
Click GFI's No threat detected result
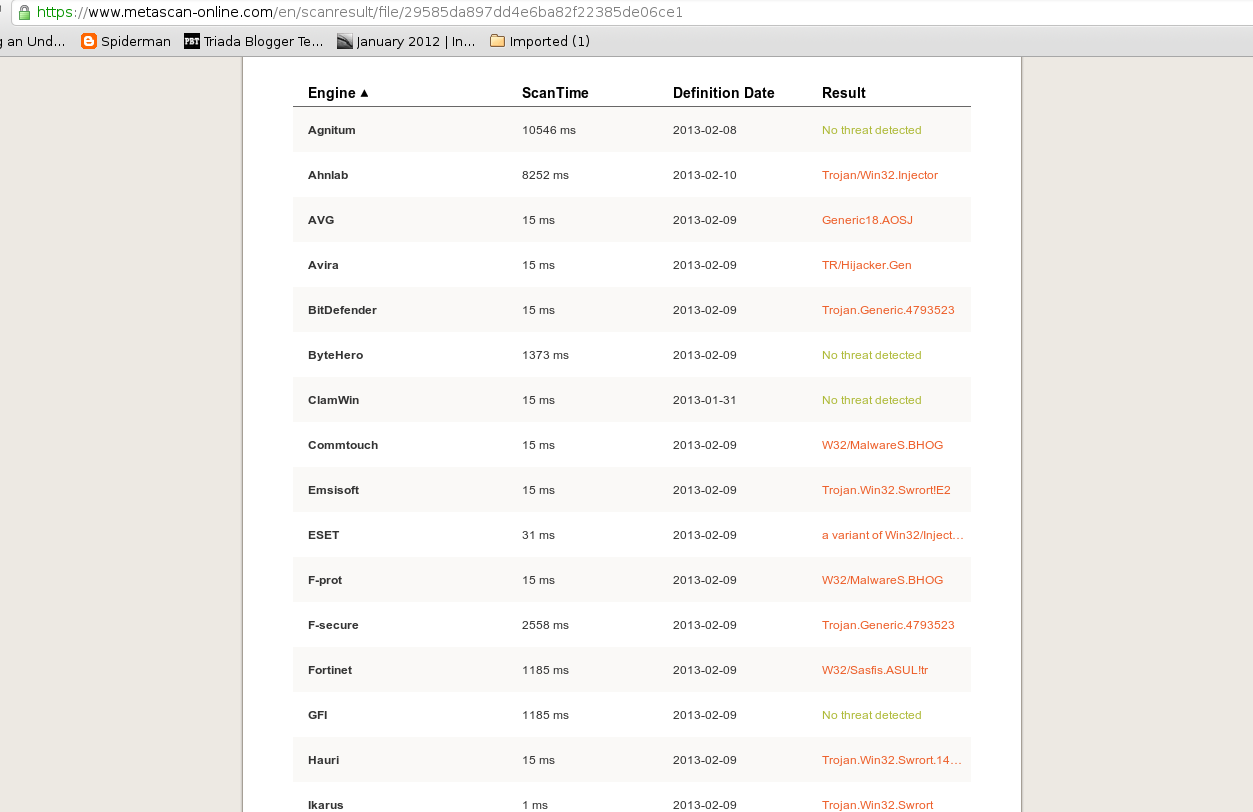(x=872, y=715)
